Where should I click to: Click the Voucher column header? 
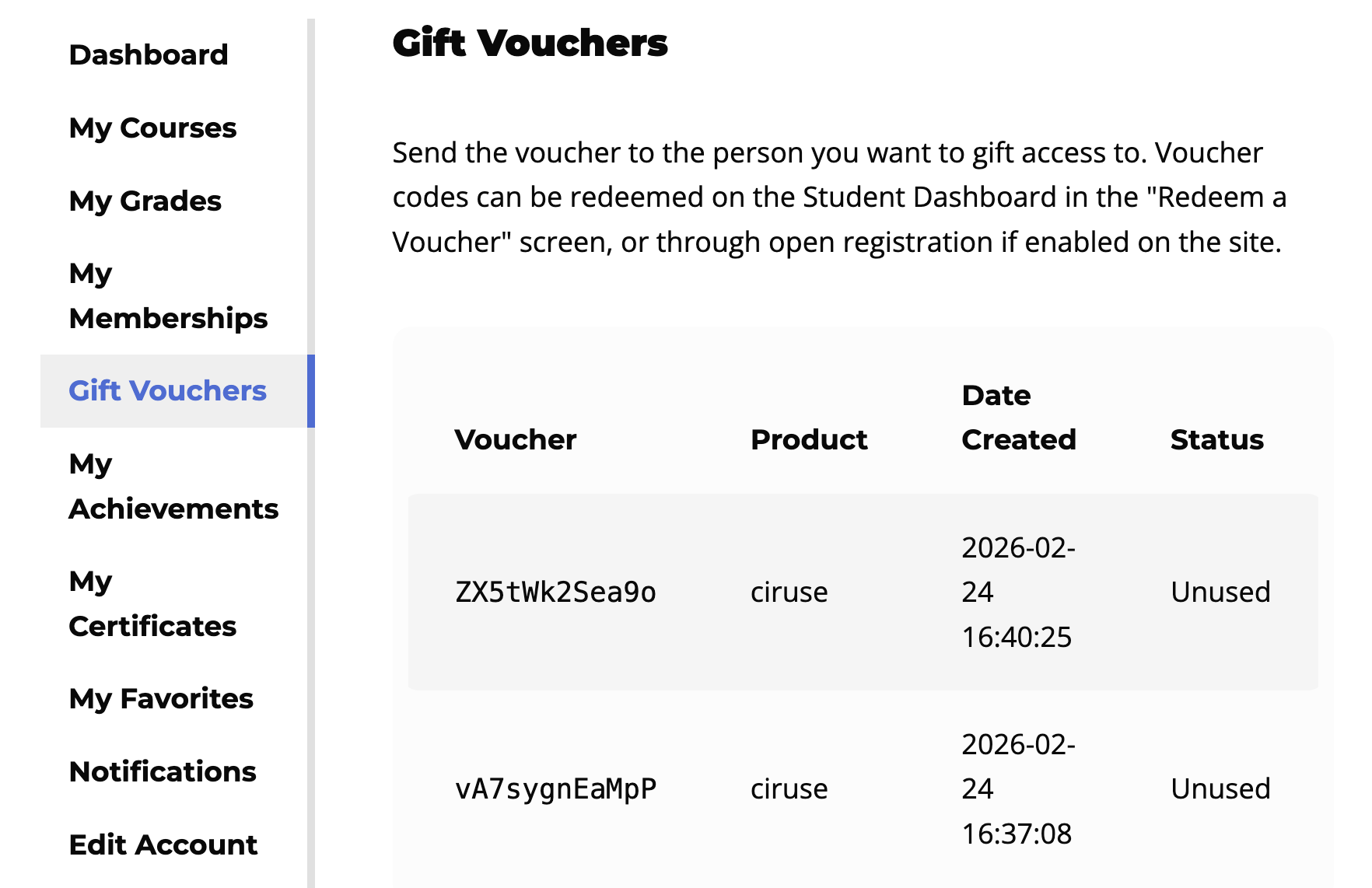click(x=516, y=440)
